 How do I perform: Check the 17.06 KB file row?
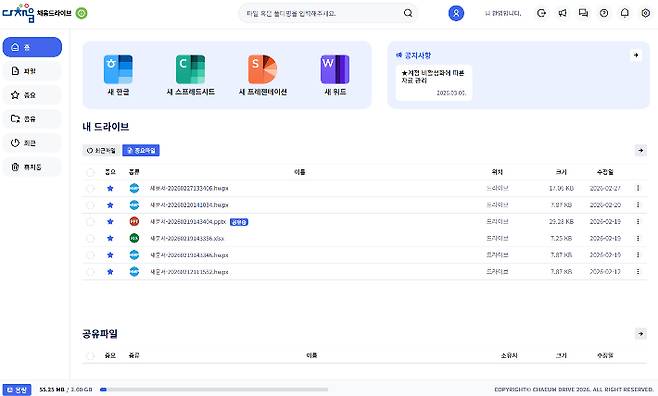(x=90, y=188)
